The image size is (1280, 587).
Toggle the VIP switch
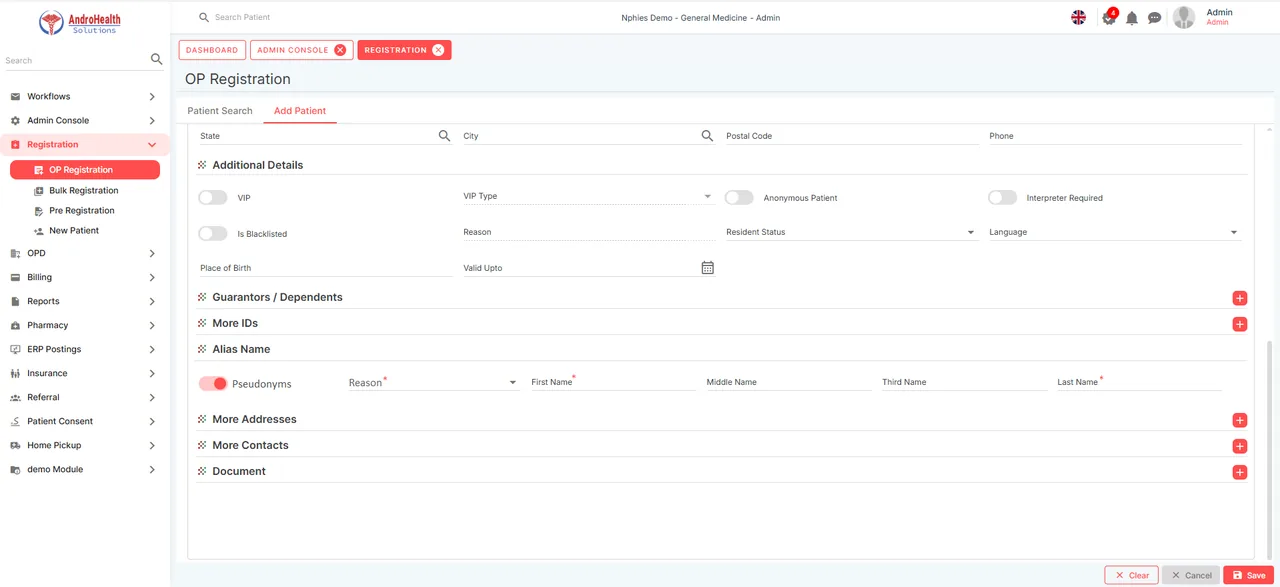tap(213, 198)
